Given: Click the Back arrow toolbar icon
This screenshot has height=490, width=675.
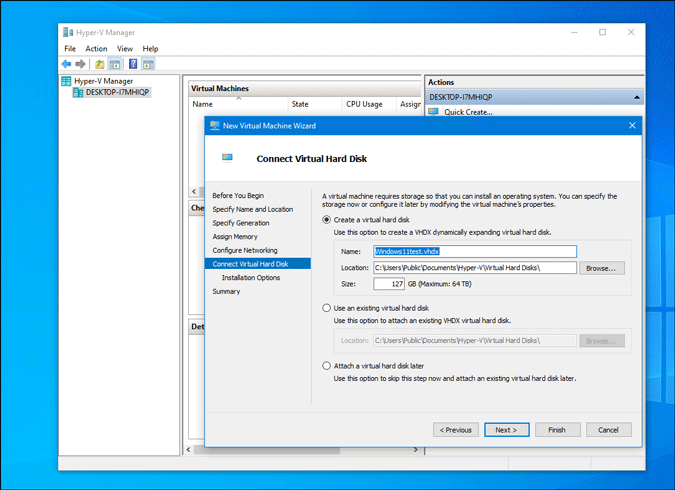Looking at the screenshot, I should pyautogui.click(x=66, y=64).
